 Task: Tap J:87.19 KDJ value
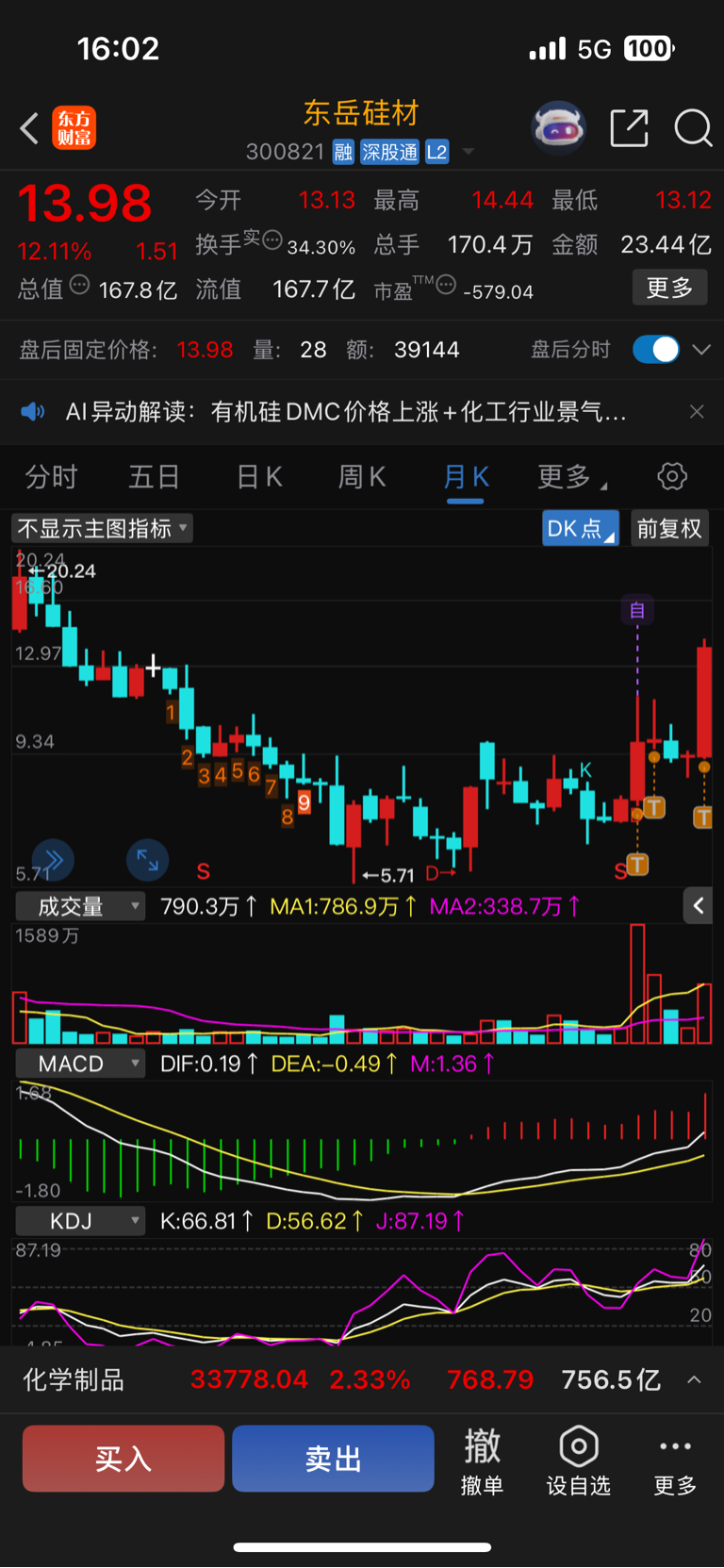(420, 1221)
